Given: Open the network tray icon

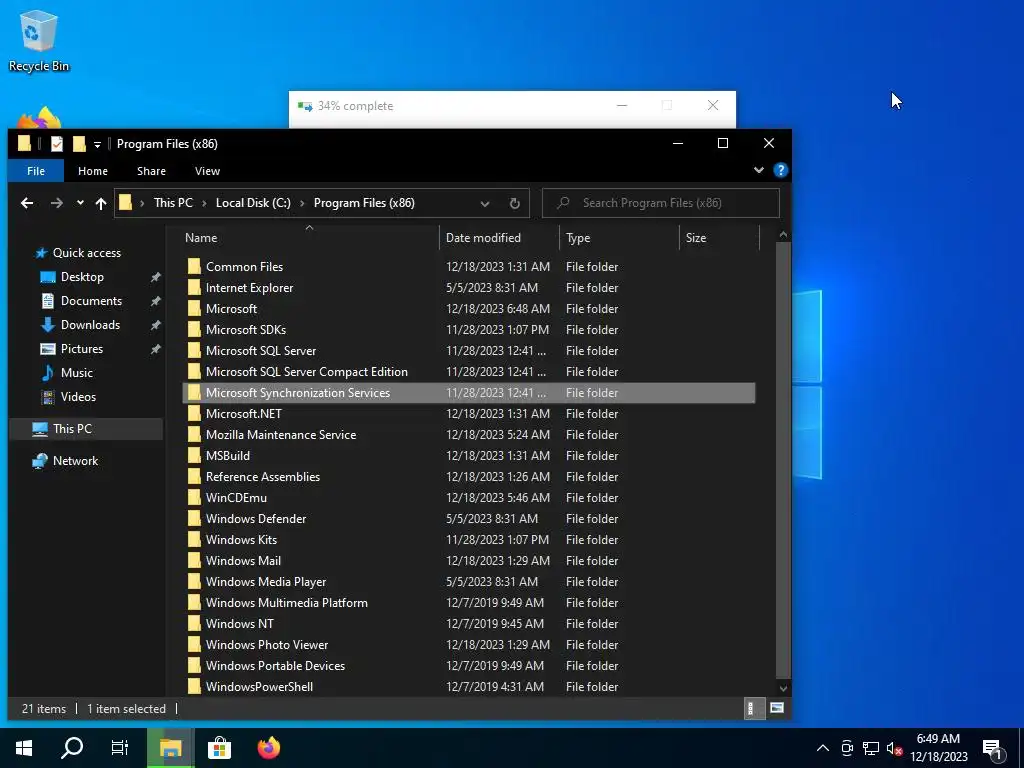Looking at the screenshot, I should [871, 748].
